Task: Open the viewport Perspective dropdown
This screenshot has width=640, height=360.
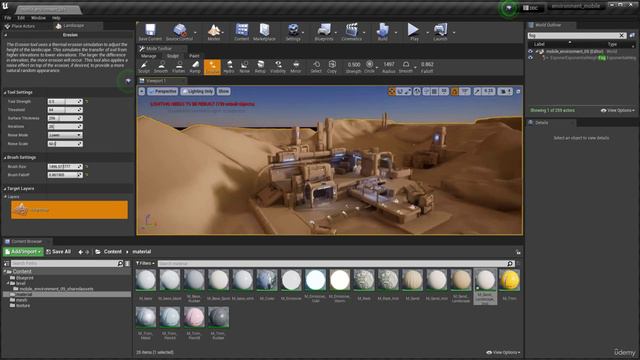Action: 162,91
